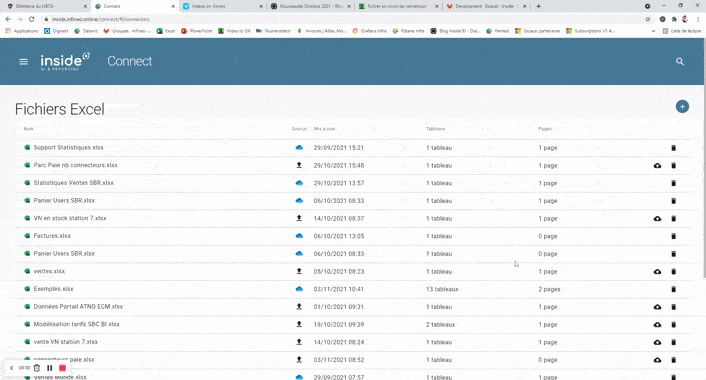706x380 pixels.
Task: Click the inside logo in header
Action: 65,62
